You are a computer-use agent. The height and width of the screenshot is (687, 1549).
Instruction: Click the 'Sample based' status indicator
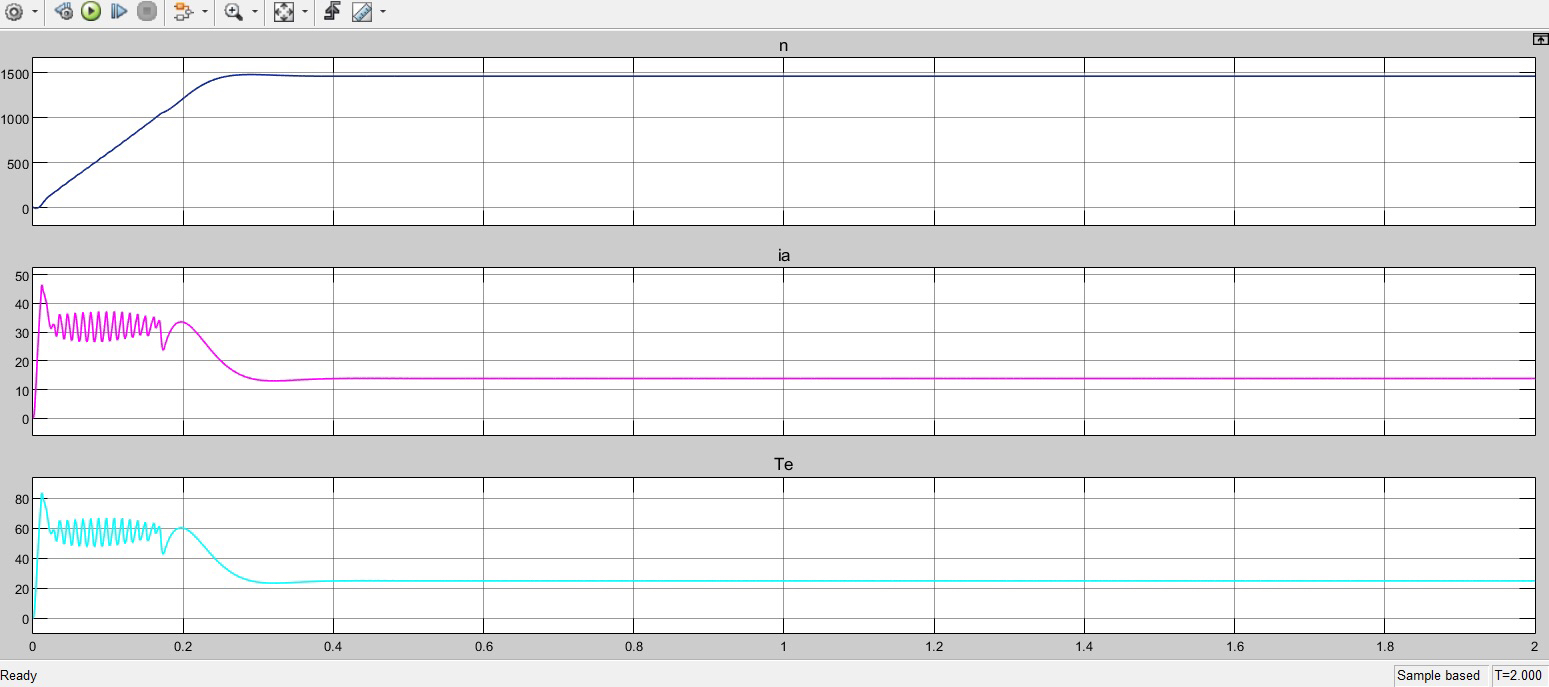(1439, 676)
